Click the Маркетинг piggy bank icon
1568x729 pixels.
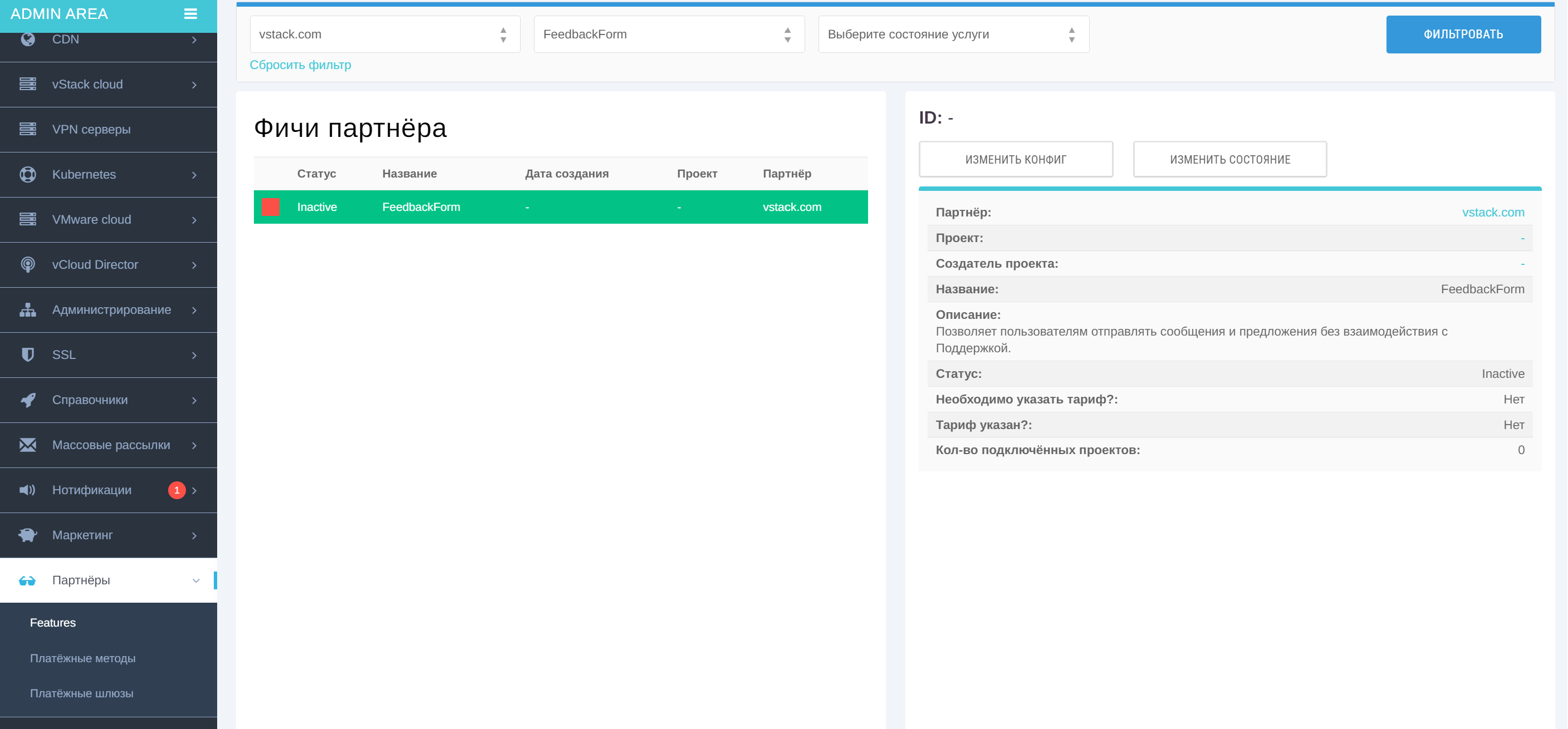tap(27, 535)
